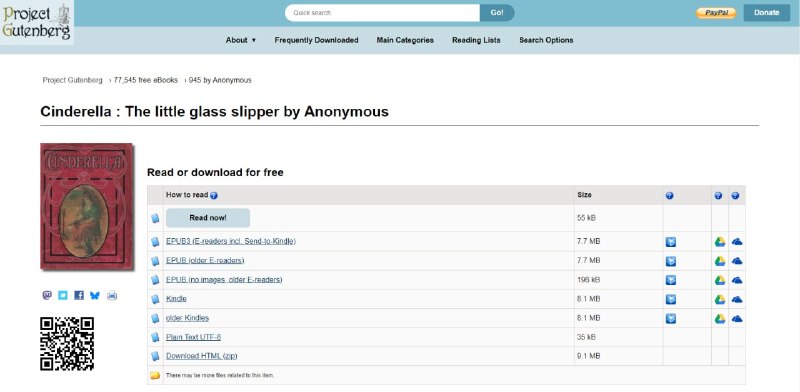The height and width of the screenshot is (392, 800).
Task: Open Frequently Downloaded menu item
Action: 316,40
